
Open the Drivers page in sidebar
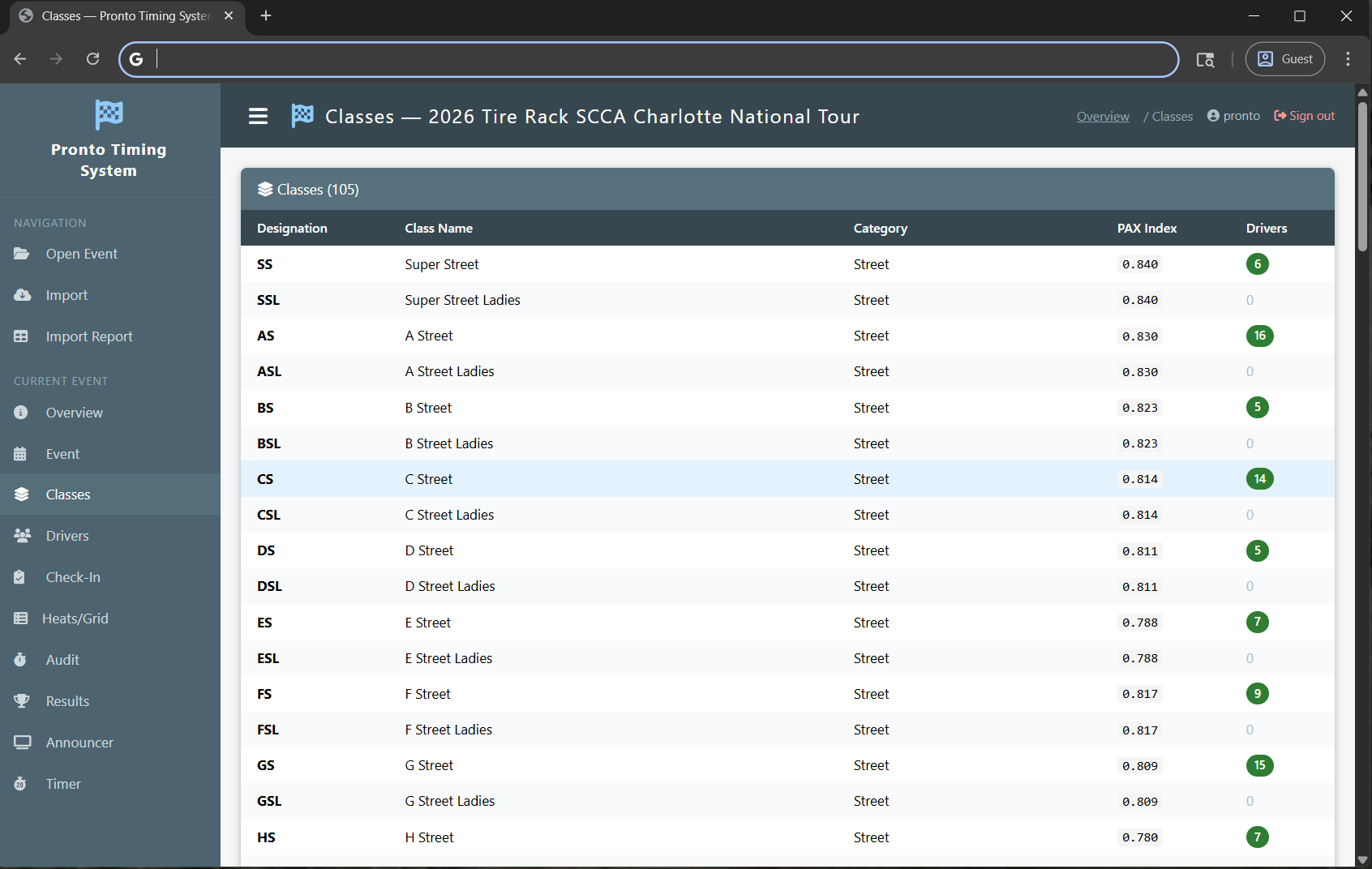67,536
